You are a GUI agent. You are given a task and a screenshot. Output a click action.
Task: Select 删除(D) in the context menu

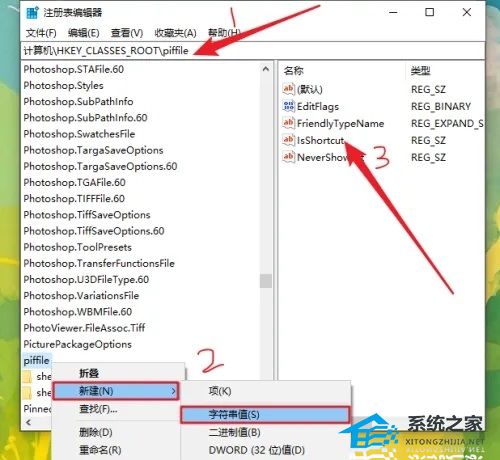click(96, 432)
